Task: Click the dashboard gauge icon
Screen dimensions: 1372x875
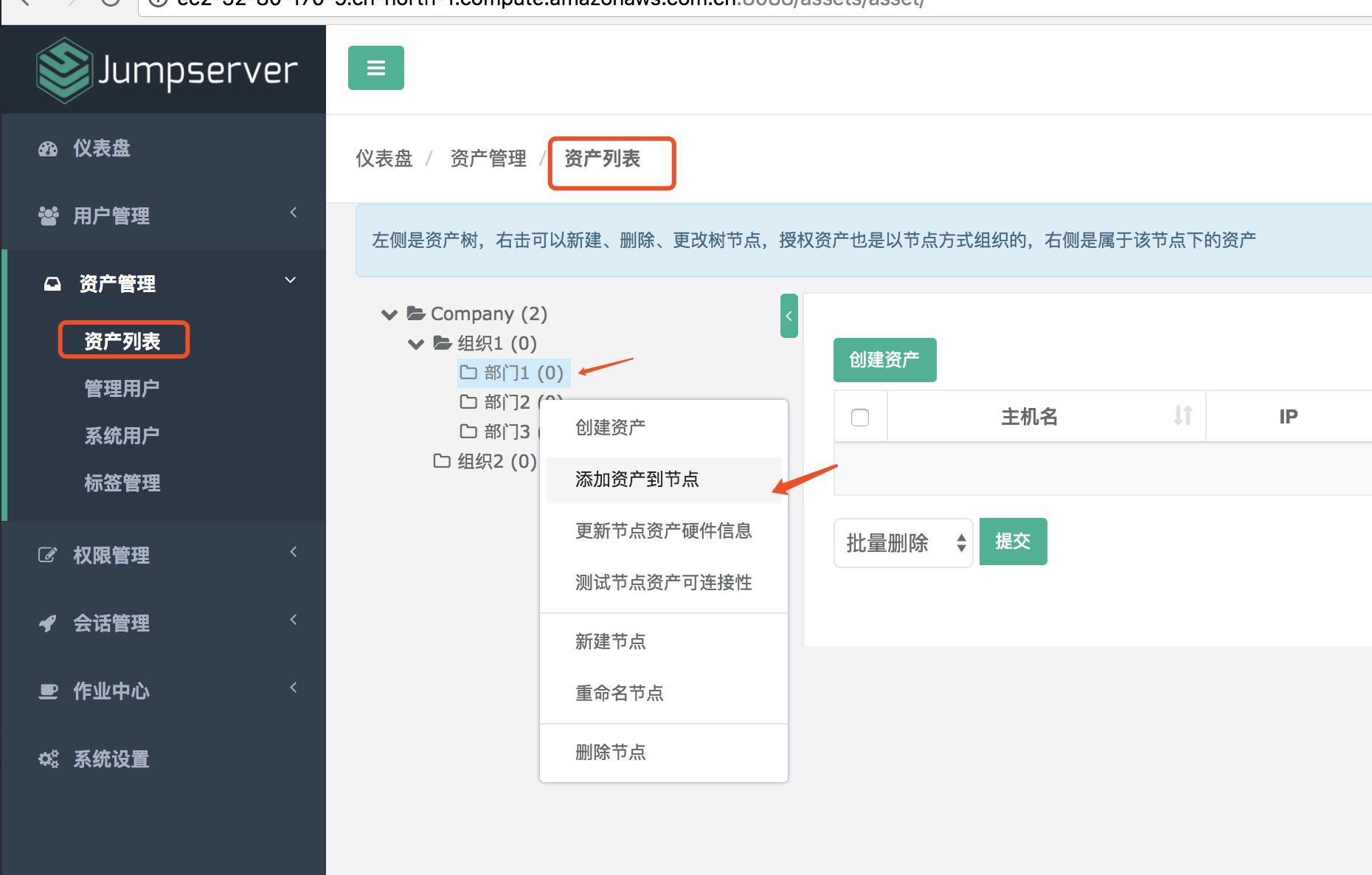Action: click(x=48, y=148)
